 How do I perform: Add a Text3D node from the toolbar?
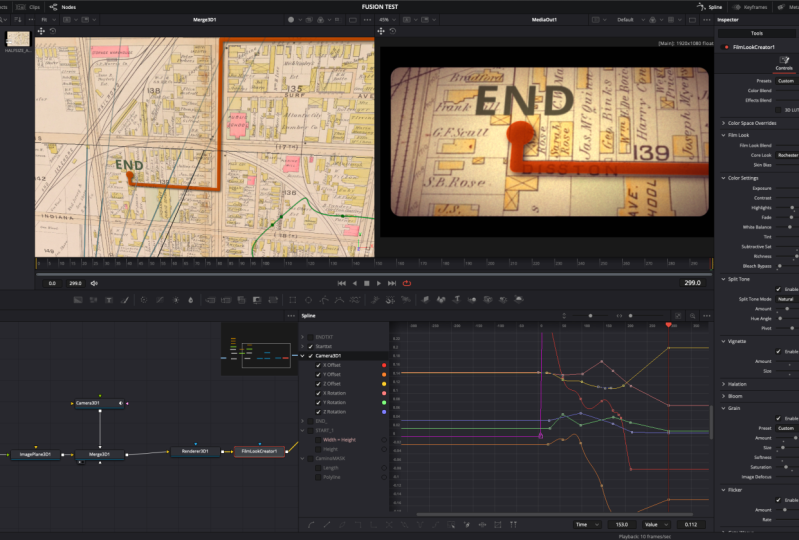457,300
